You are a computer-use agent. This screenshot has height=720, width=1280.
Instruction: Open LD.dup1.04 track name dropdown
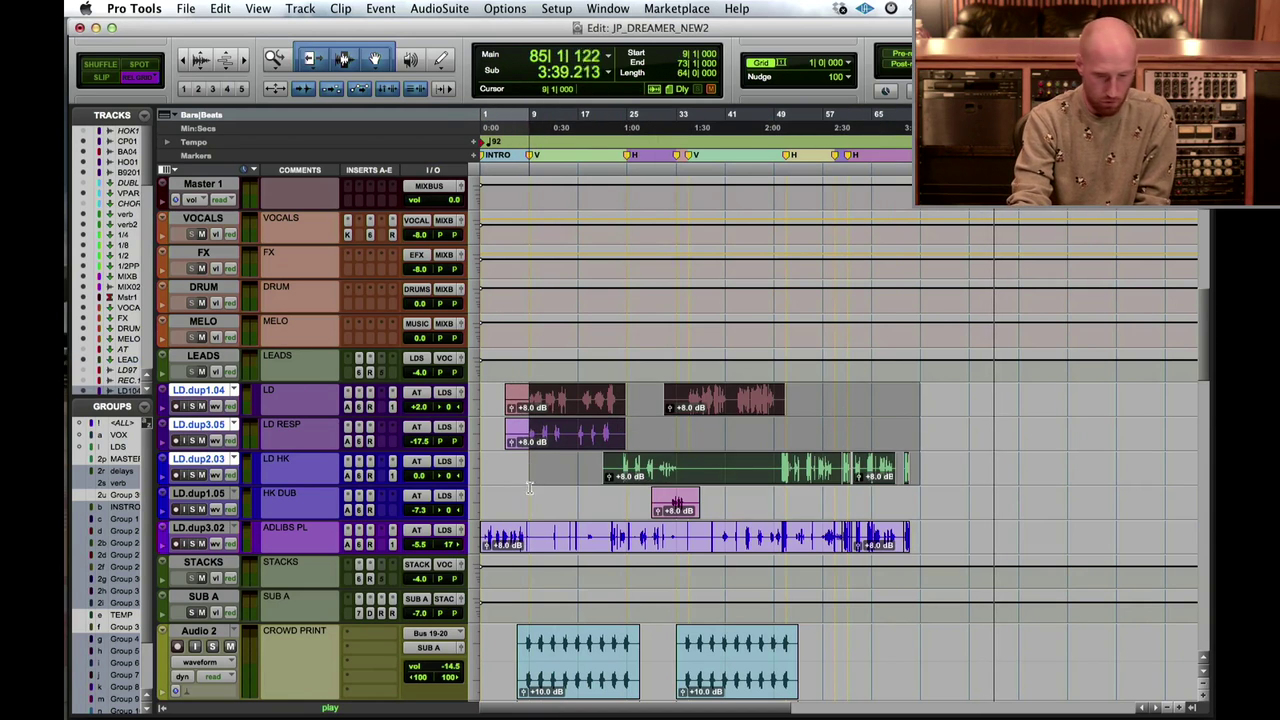tap(234, 390)
